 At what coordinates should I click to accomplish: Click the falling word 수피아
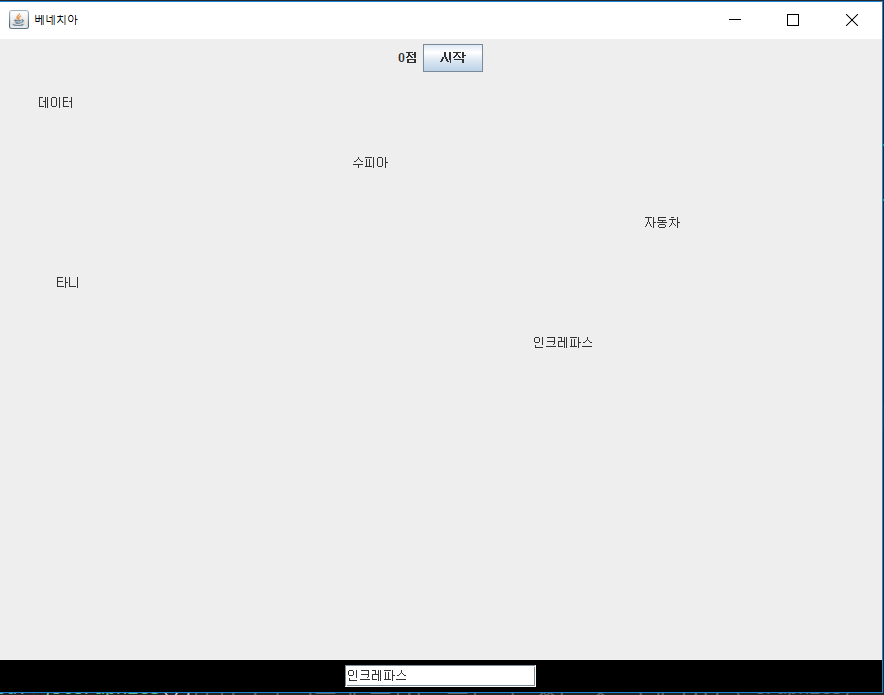(x=369, y=162)
